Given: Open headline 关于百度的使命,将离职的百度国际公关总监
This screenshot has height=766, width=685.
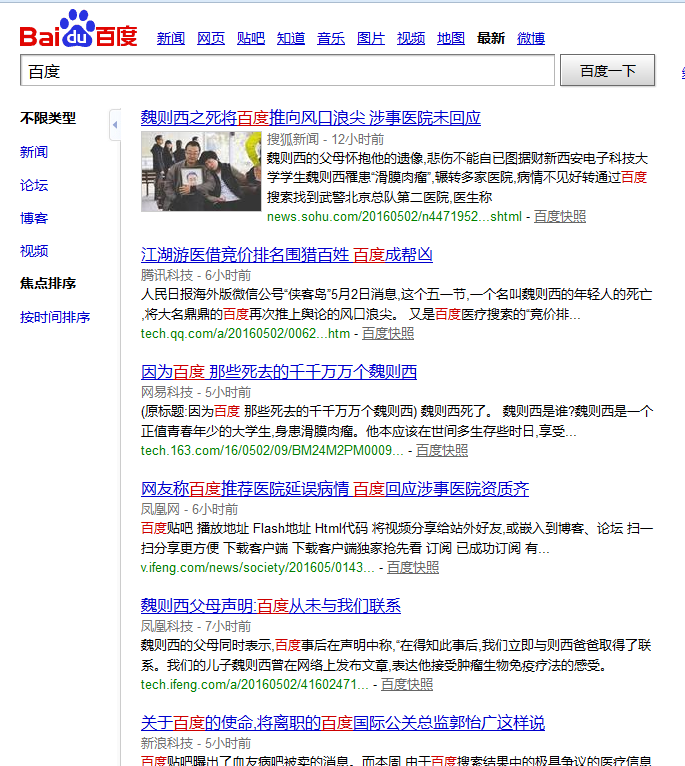Looking at the screenshot, I should pyautogui.click(x=343, y=723).
